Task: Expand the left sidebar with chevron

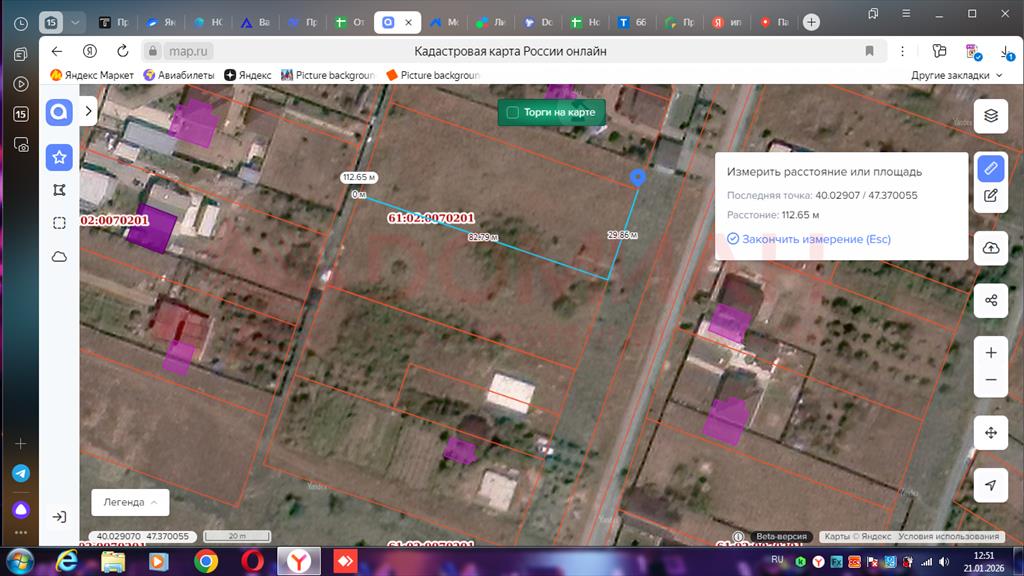Action: coord(89,111)
